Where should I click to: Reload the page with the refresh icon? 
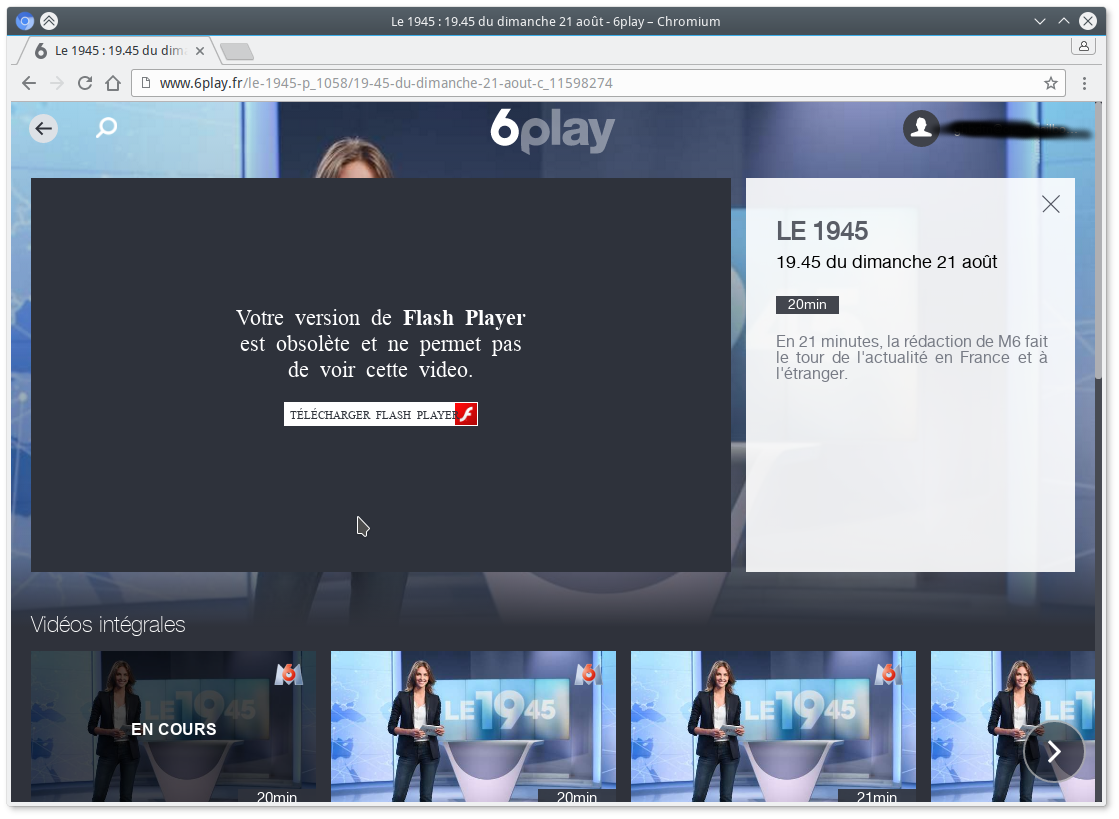pyautogui.click(x=85, y=83)
